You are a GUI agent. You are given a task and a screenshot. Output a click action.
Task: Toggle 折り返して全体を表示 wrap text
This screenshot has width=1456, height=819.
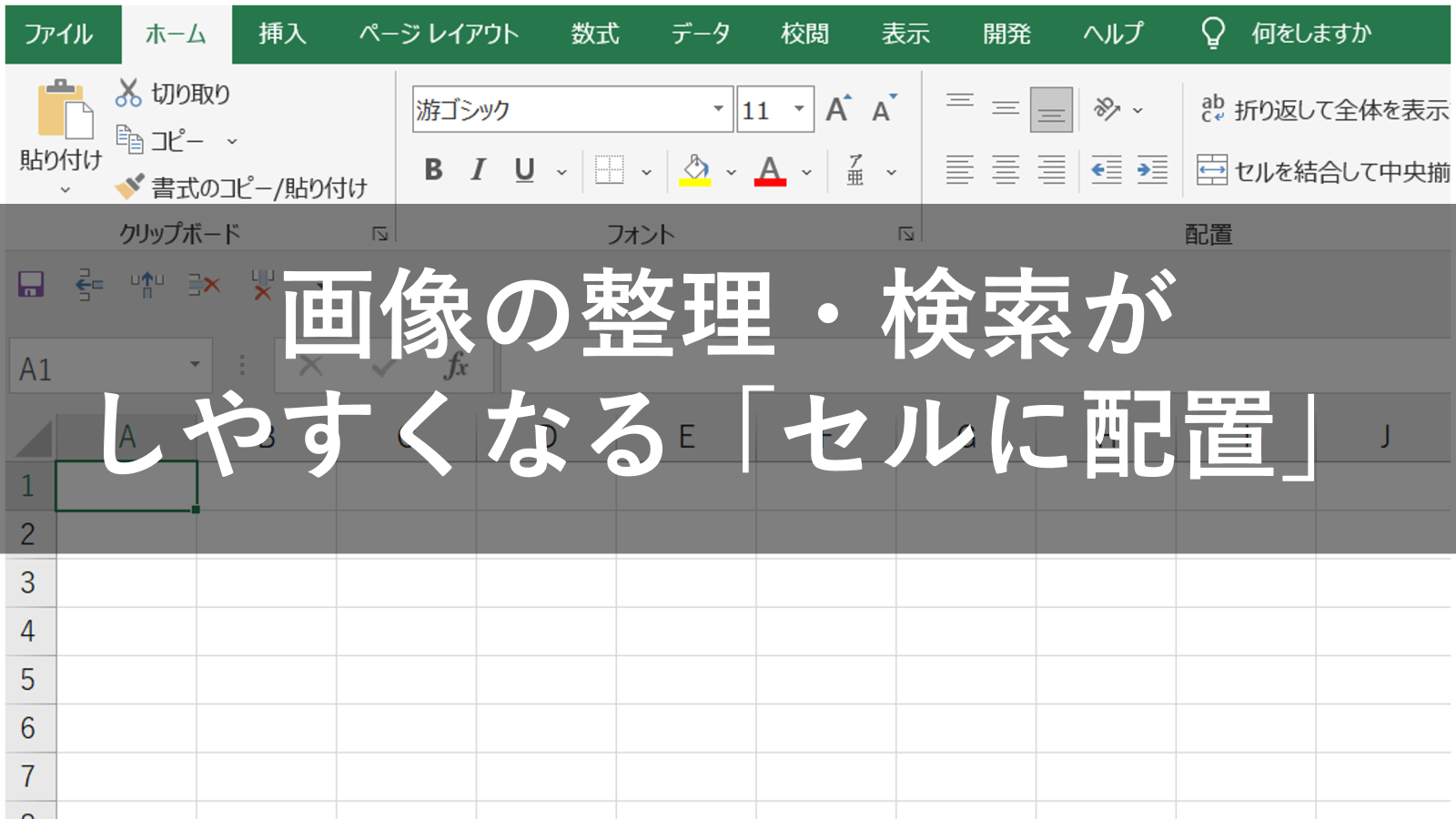(1324, 109)
